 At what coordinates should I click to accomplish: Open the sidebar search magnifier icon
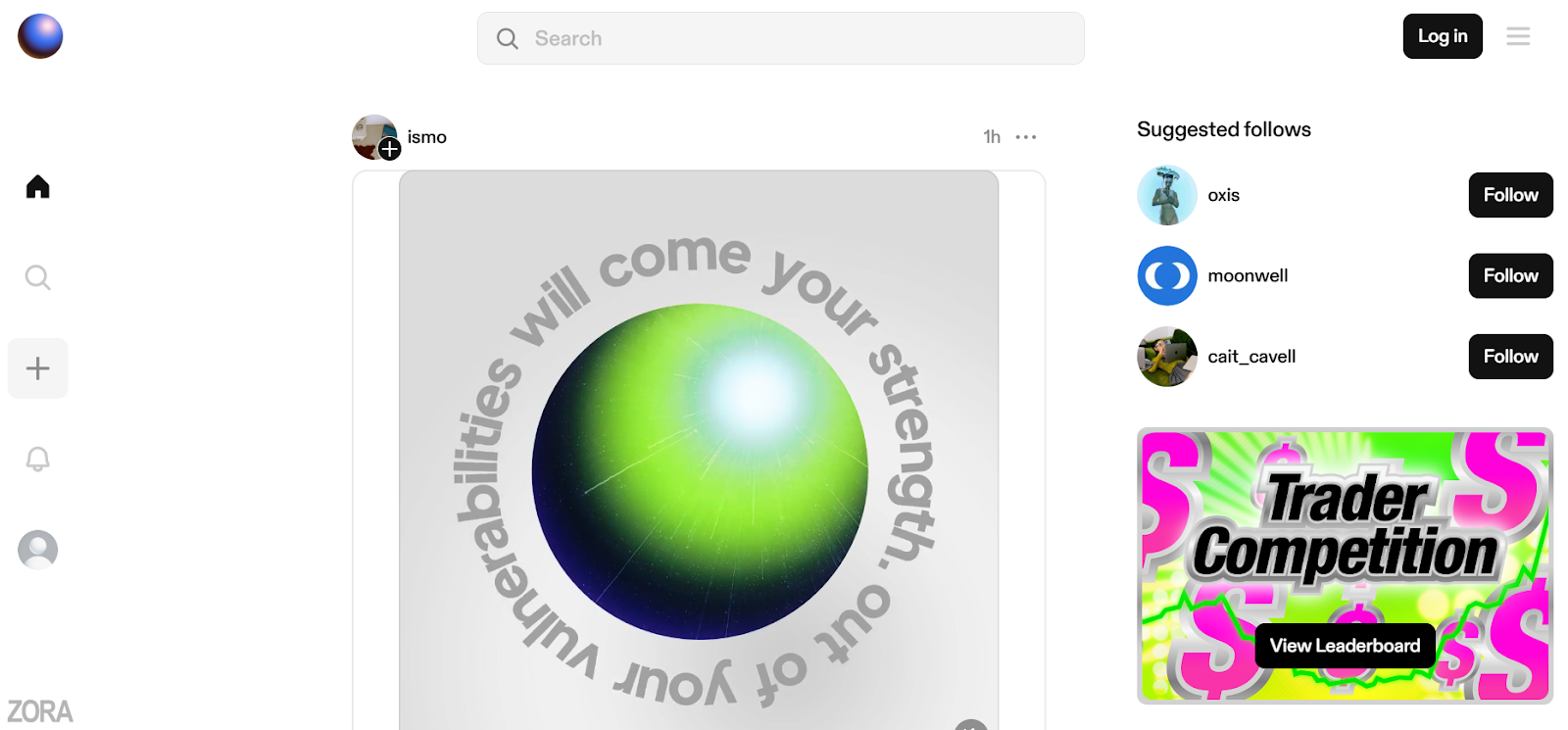pyautogui.click(x=38, y=277)
